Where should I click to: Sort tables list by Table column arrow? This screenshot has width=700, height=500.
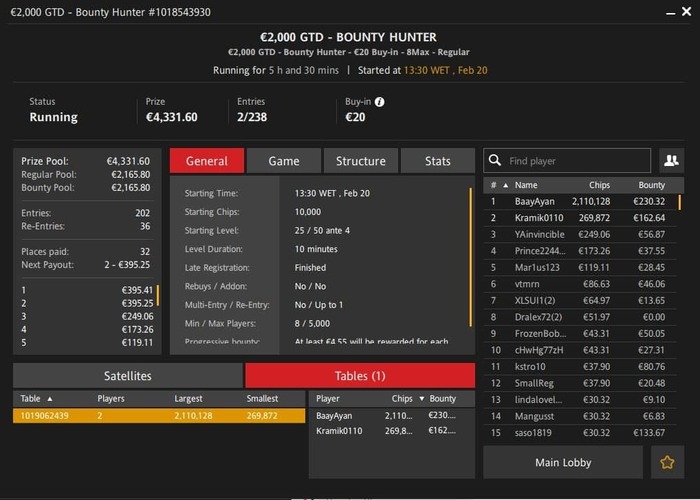[50, 399]
